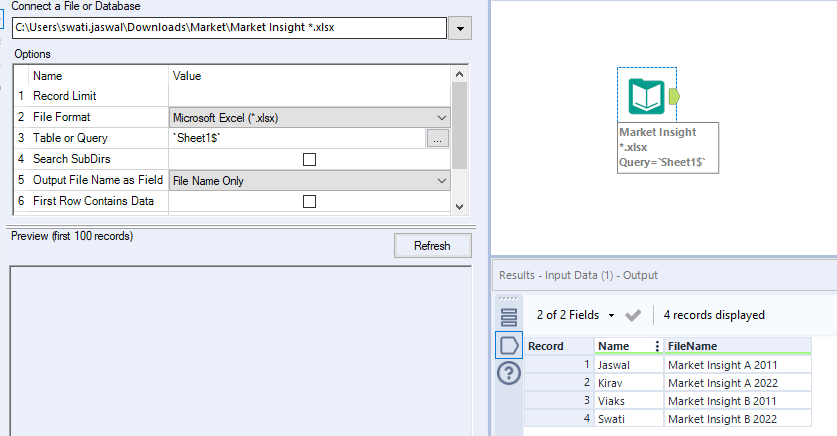
Task: Select the Input Data tool icon on canvas
Action: click(x=646, y=96)
